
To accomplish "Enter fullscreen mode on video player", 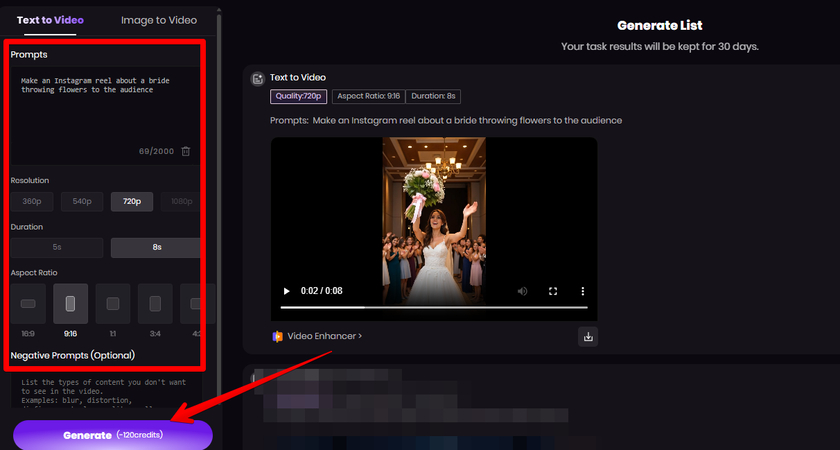I will pos(553,291).
